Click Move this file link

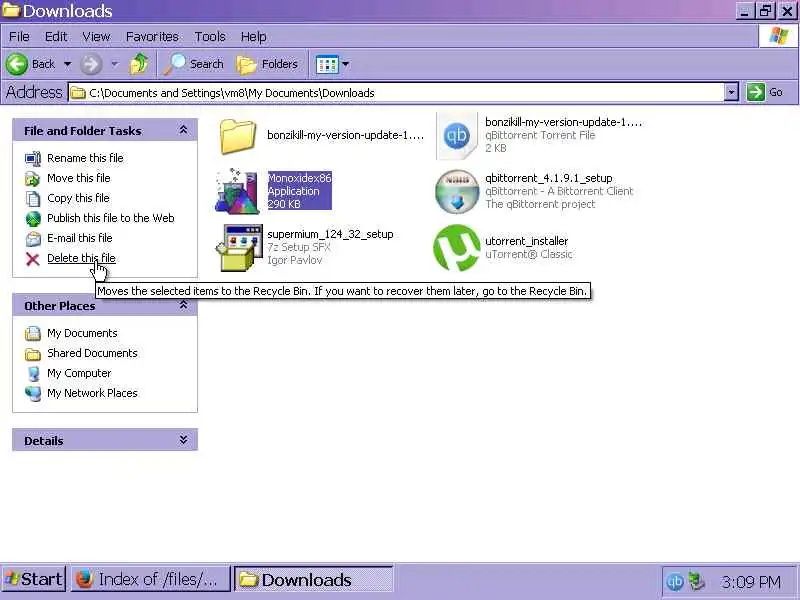tap(79, 178)
